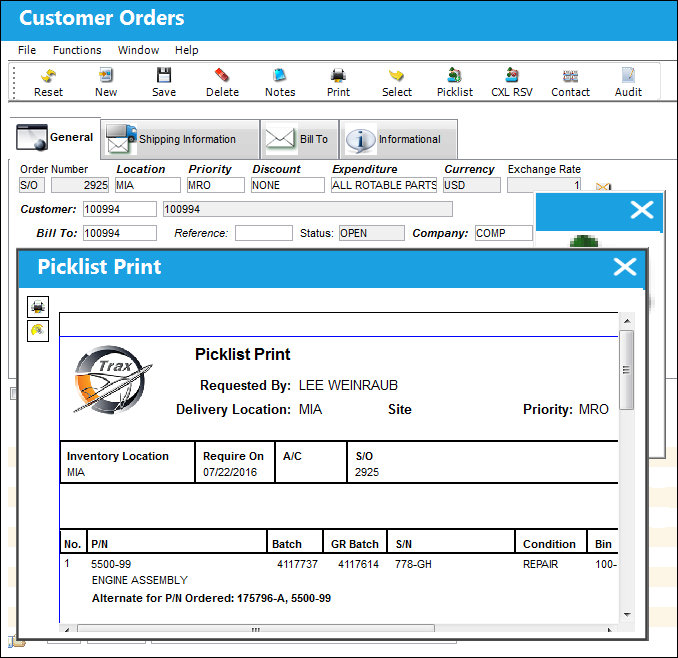Save the customer order
Screen dimensions: 678x658
[164, 83]
